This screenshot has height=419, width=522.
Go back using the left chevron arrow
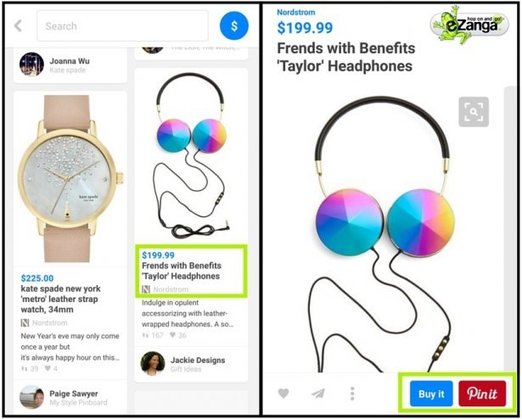pyautogui.click(x=18, y=26)
